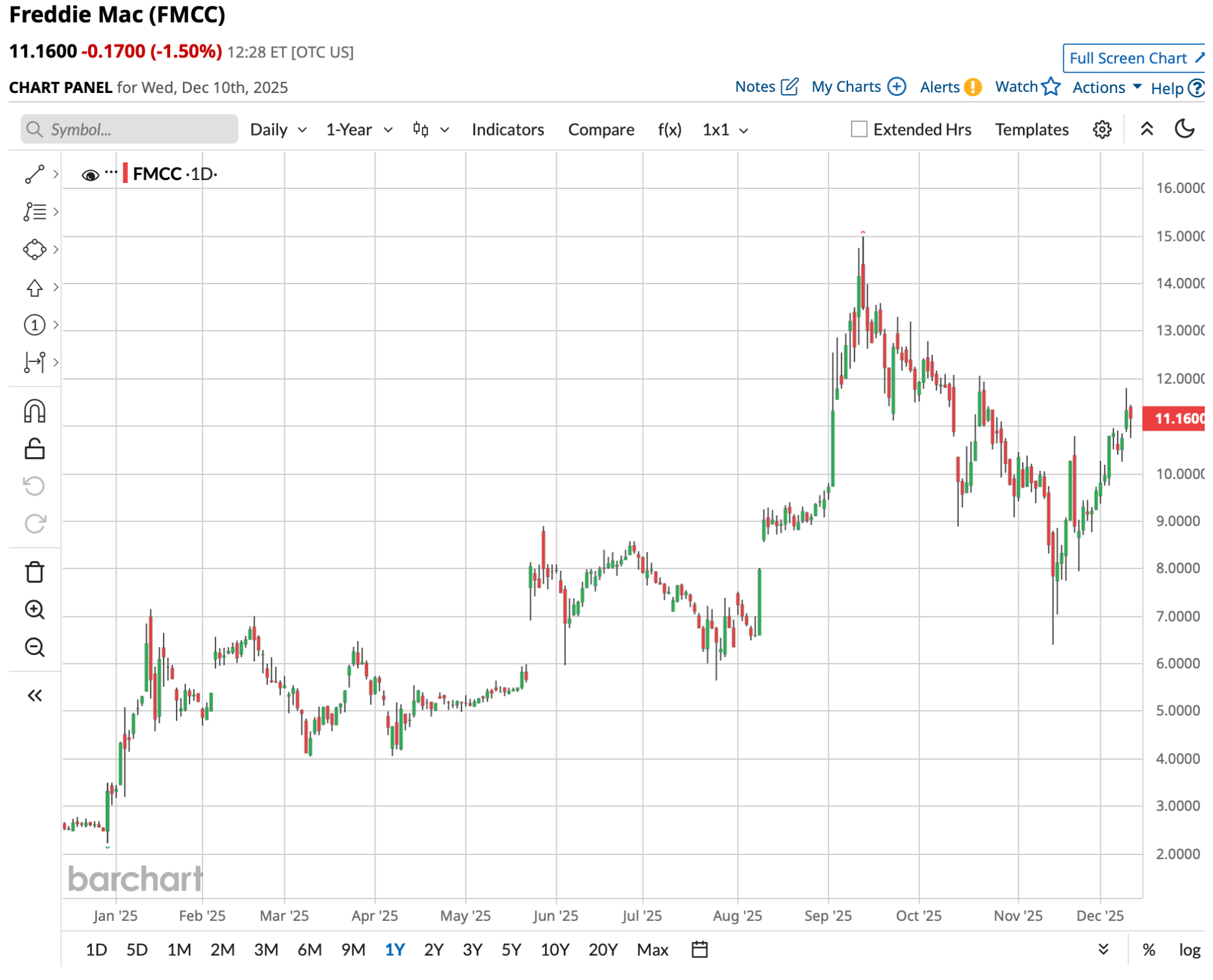Enable Extended Hrs checkbox
Viewport: 1213px width, 980px height.
click(858, 129)
